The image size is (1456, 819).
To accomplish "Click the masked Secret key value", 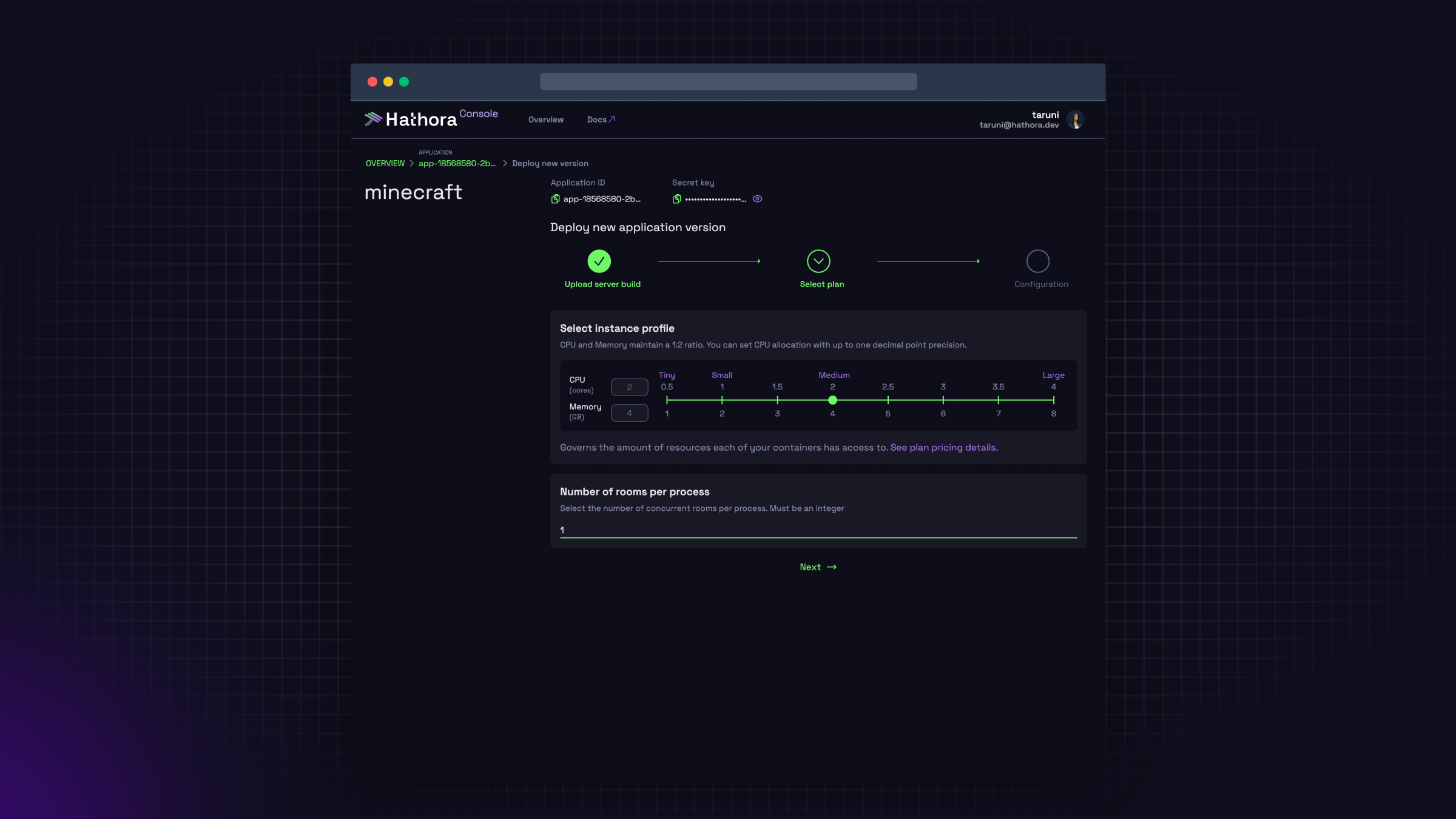I will click(x=716, y=199).
